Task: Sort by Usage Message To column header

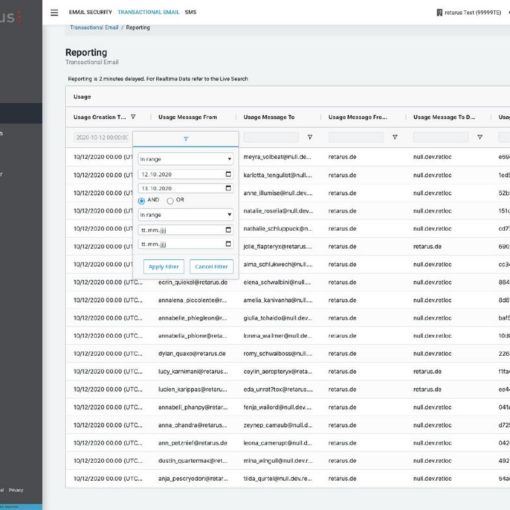Action: (x=269, y=117)
